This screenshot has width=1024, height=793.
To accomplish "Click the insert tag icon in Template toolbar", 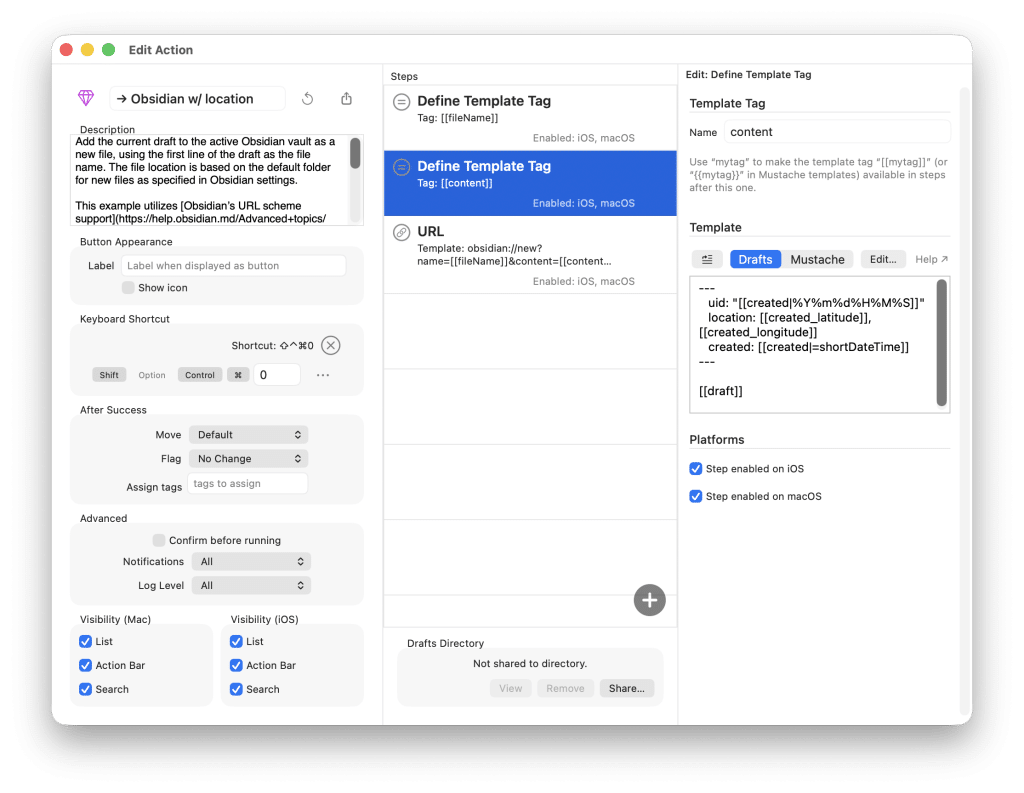I will 707,260.
